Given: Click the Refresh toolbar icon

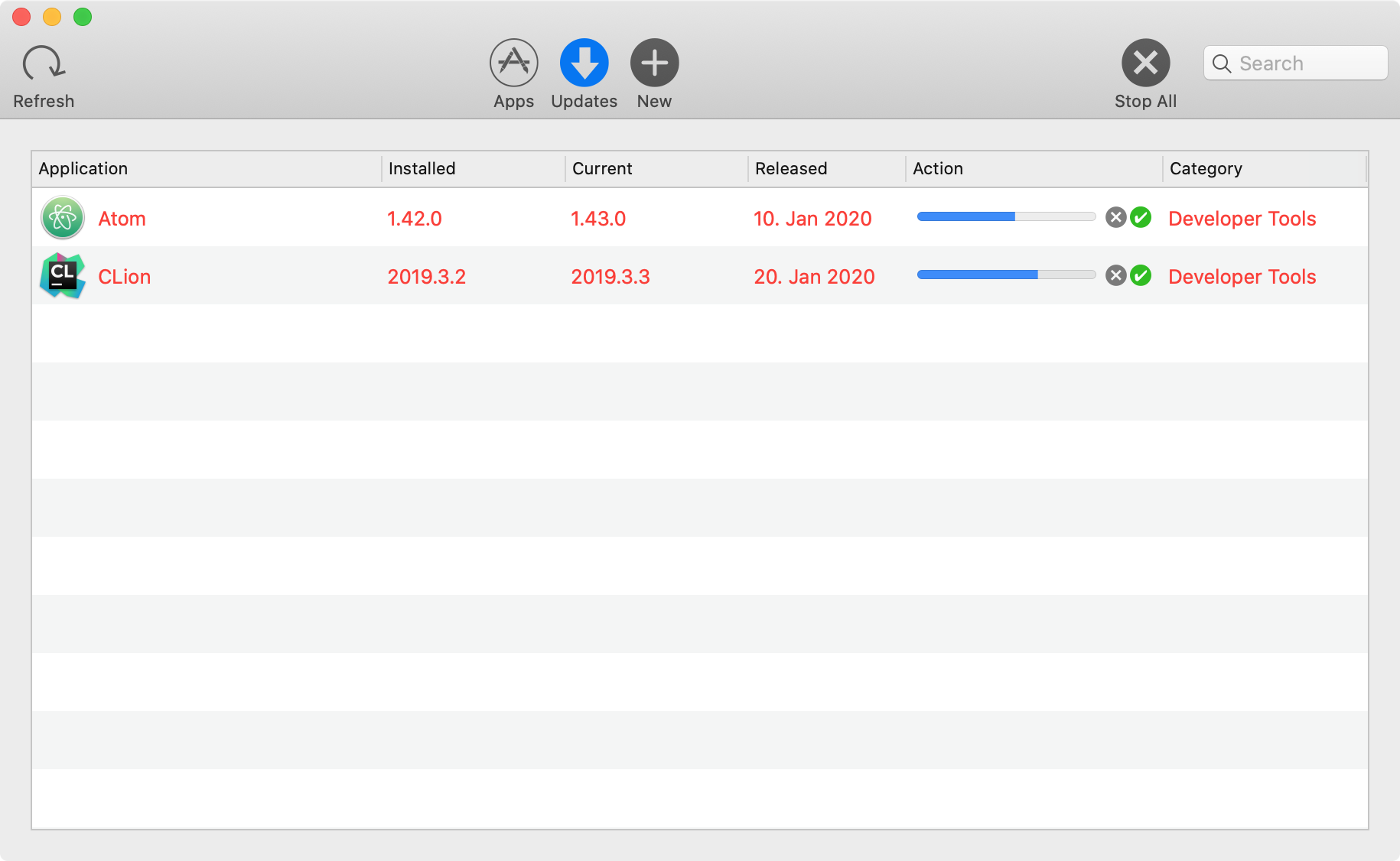Looking at the screenshot, I should (x=44, y=63).
